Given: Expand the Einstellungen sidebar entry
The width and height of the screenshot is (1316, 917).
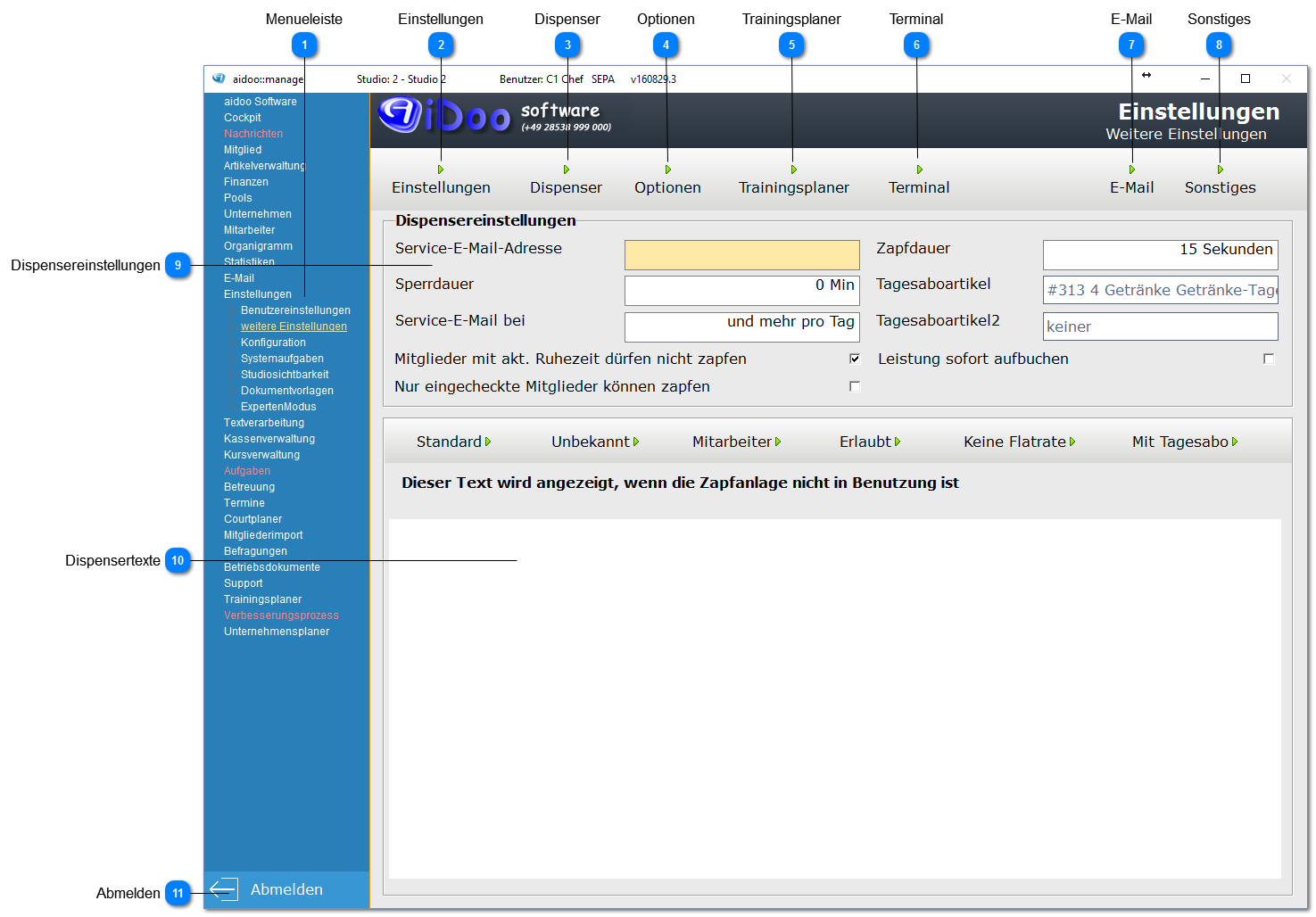Looking at the screenshot, I should pyautogui.click(x=258, y=294).
